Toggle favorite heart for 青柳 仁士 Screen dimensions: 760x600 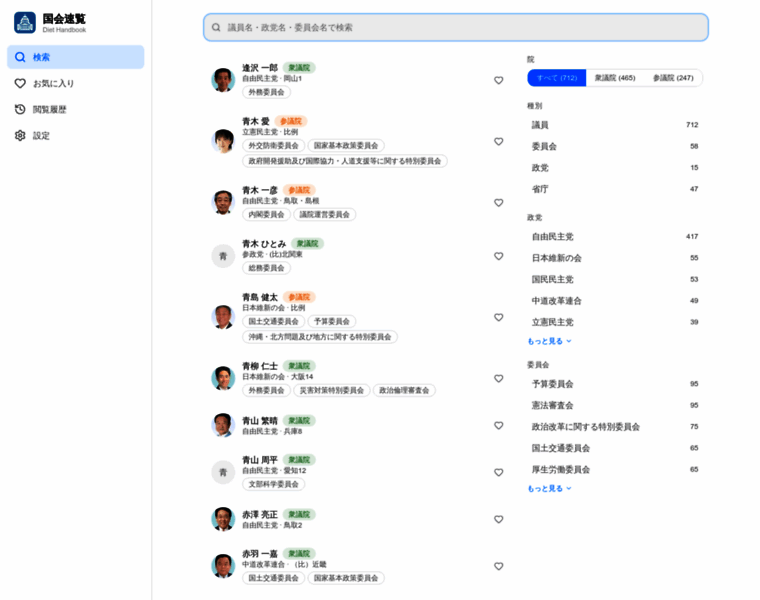click(x=498, y=378)
